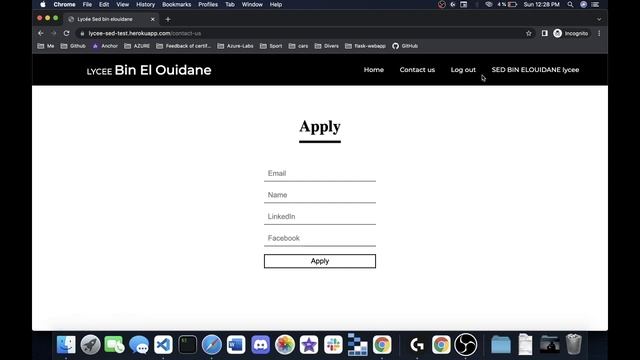Click the LYCEE Bin El Ouidane logo

point(149,70)
